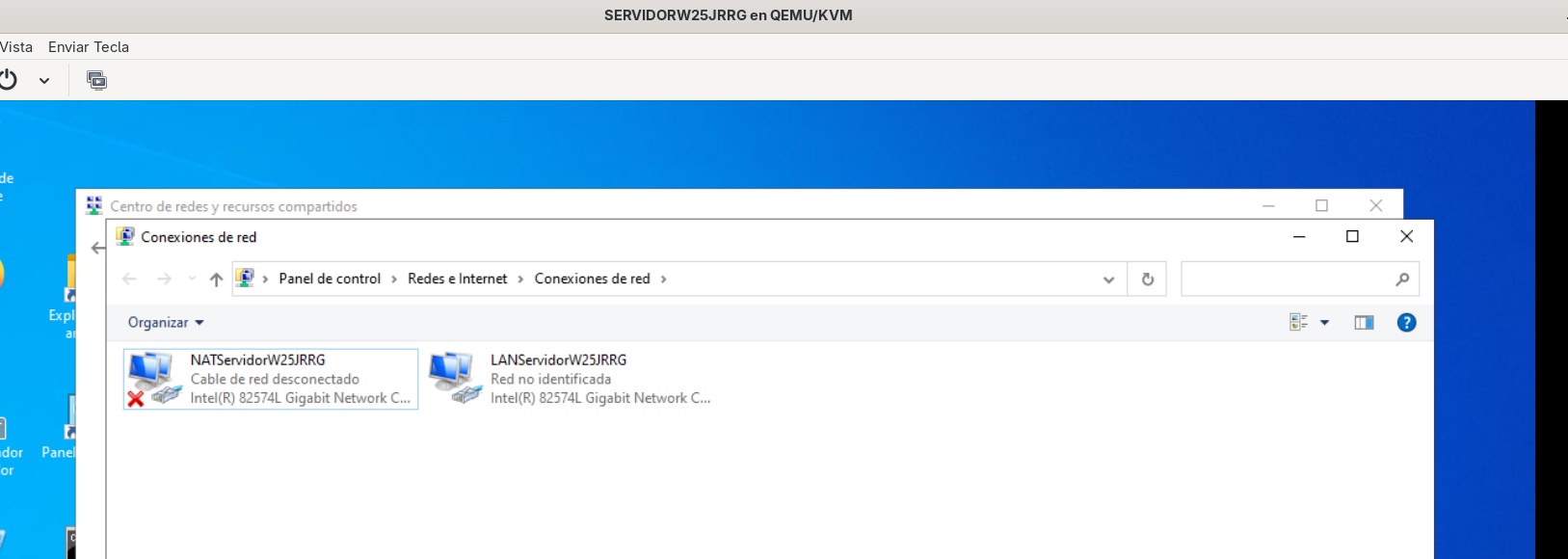Click the address bar location icon
This screenshot has width=1568, height=559.
(246, 278)
